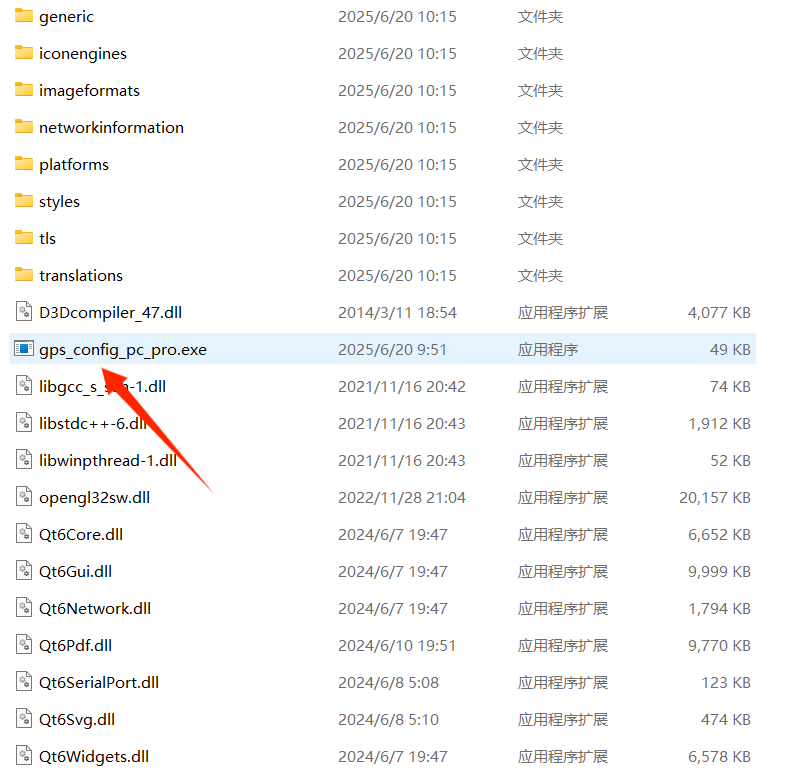Select the D3Dcompiler_47.dll file icon
Viewport: 810px width, 777px height.
coord(24,312)
